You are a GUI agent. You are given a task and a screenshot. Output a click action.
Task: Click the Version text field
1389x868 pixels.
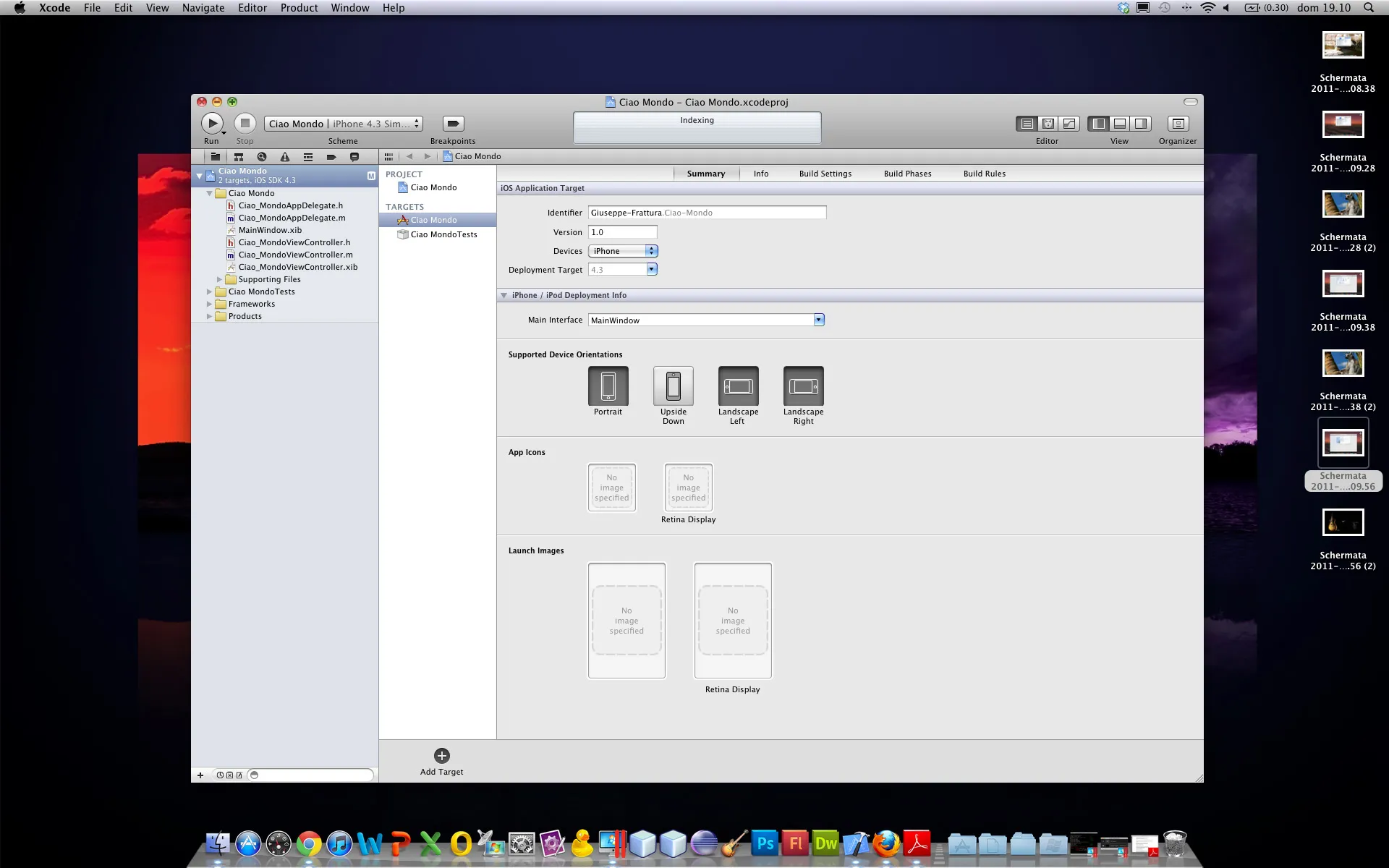(x=622, y=232)
